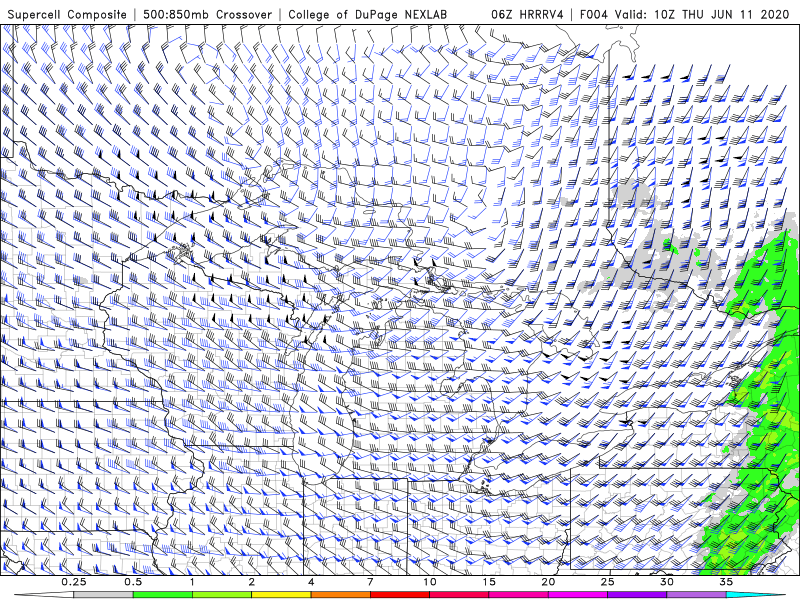Viewport: 800px width, 600px height.
Task: Click the legend value 35
Action: coord(726,582)
